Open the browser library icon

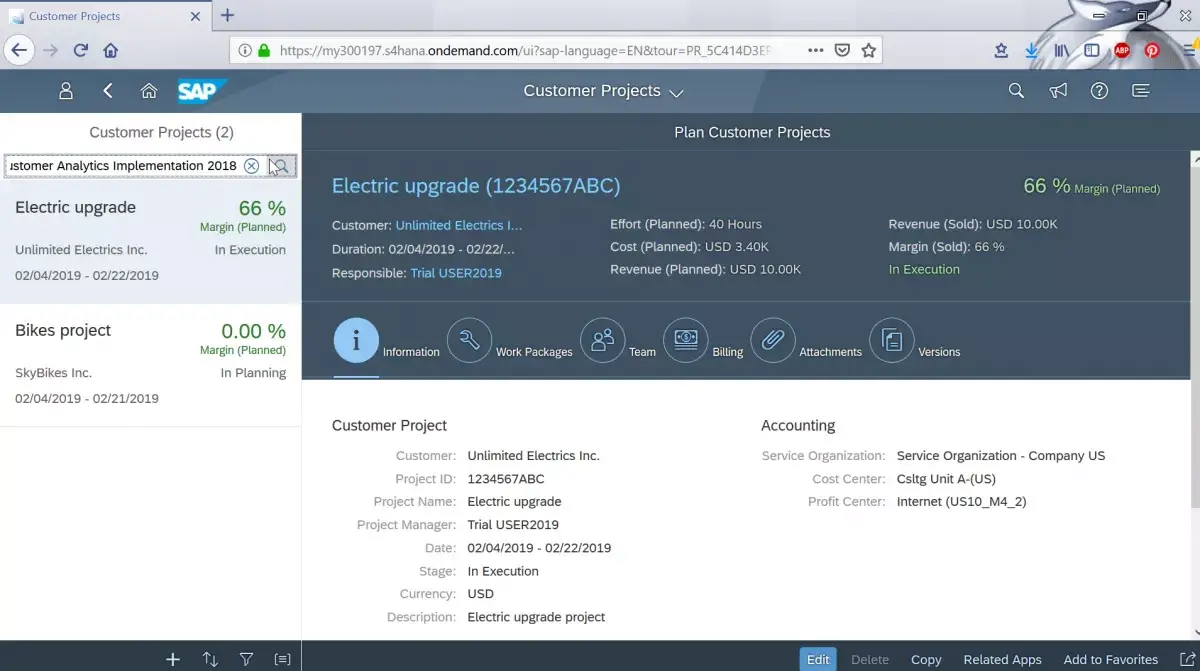pos(1062,50)
